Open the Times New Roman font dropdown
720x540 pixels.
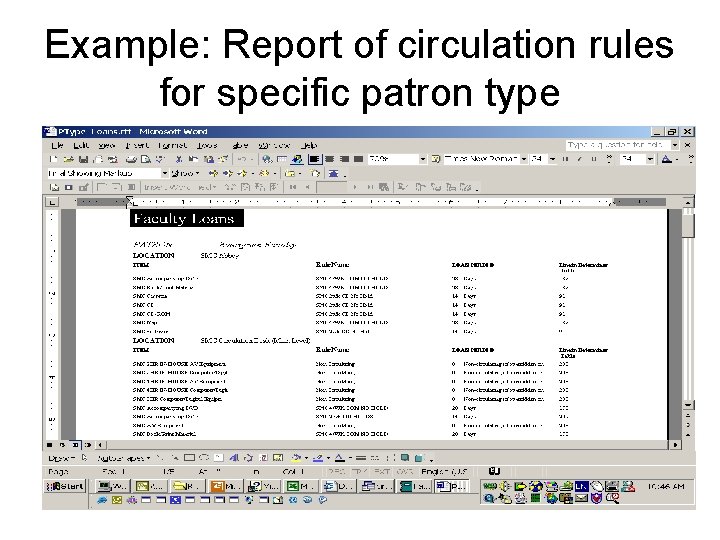pyautogui.click(x=523, y=159)
